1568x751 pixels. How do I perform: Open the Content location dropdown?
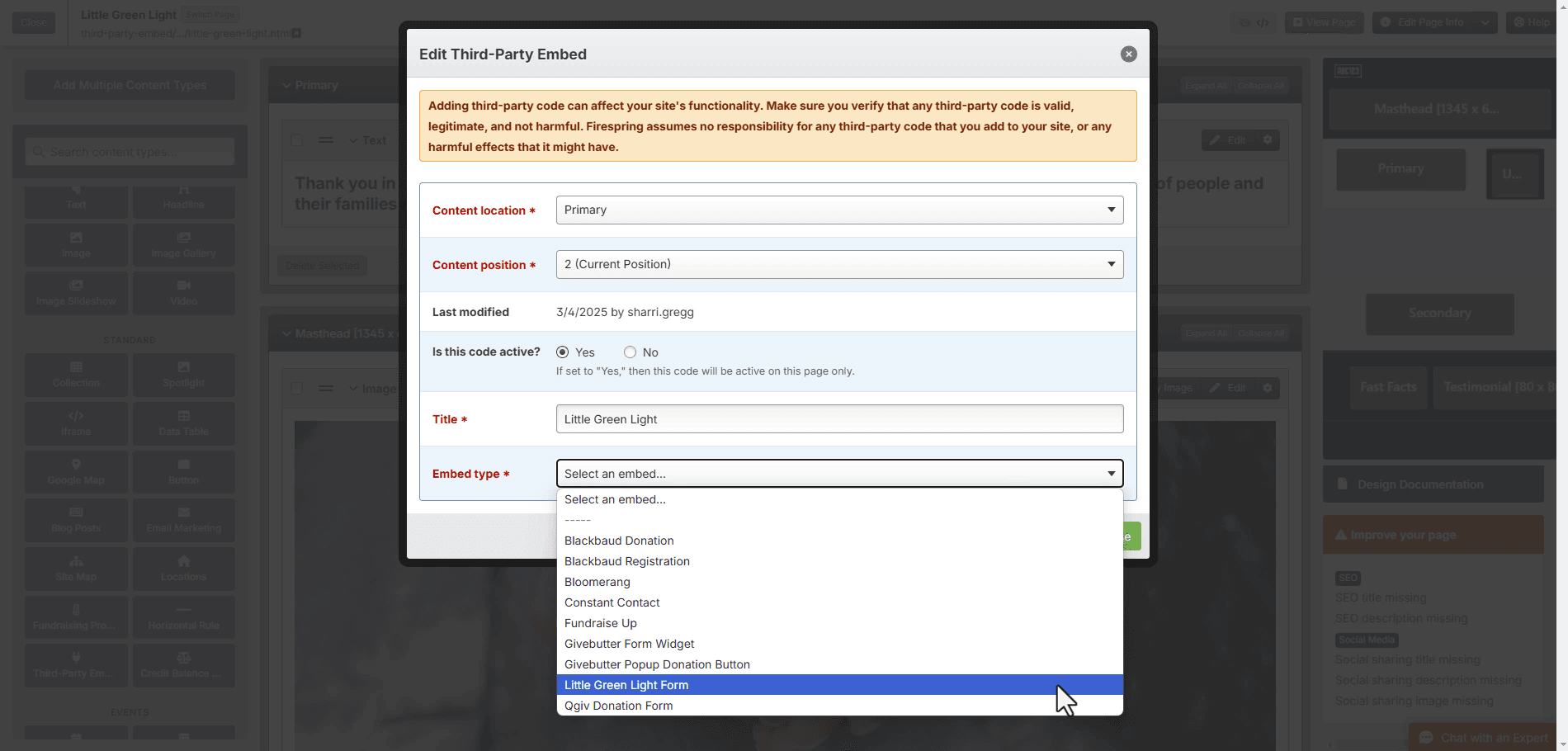[839, 210]
